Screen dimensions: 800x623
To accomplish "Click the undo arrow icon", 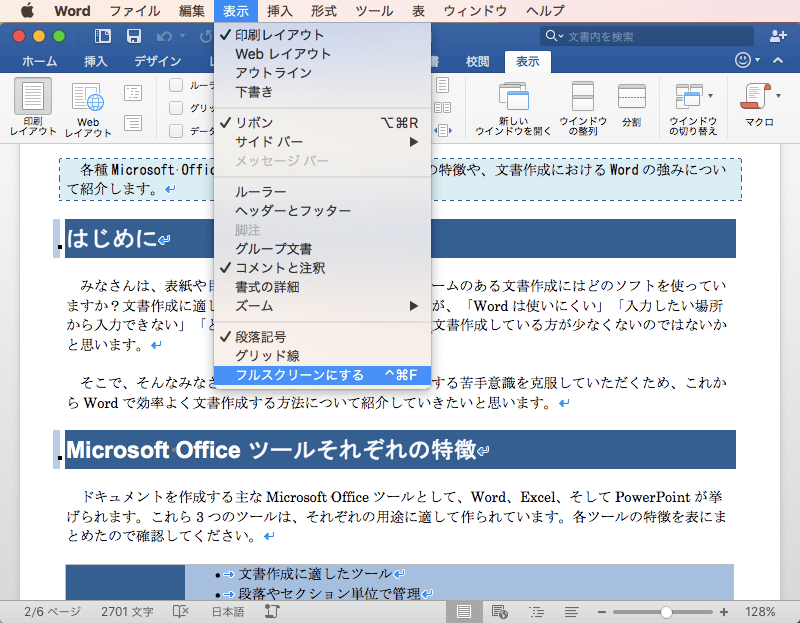I will (164, 36).
